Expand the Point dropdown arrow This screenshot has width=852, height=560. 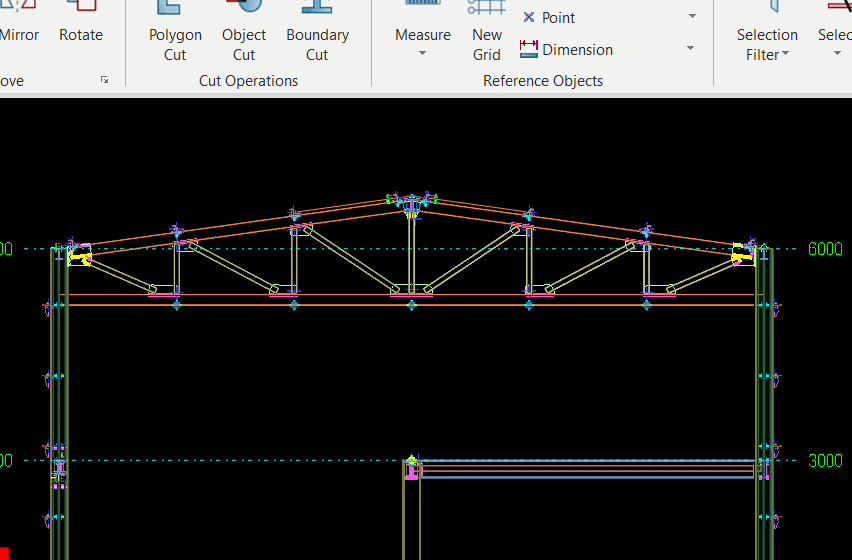(692, 17)
